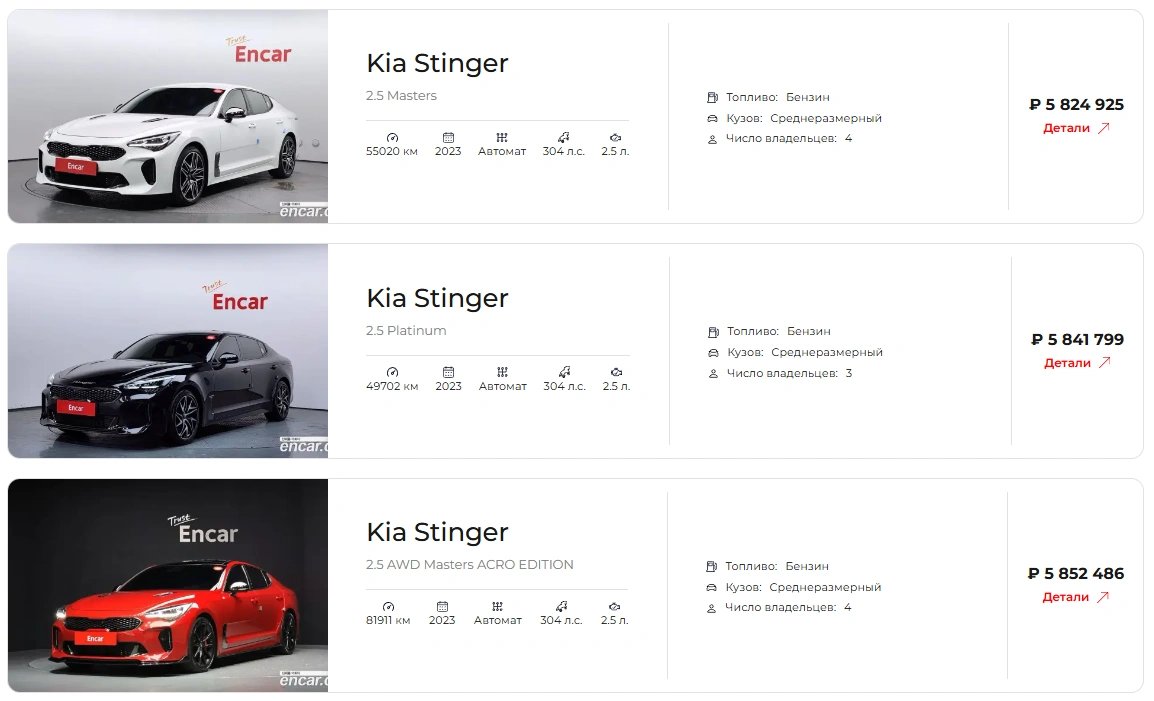Open Детали for the ₽ 5 852 486 car
Image resolution: width=1154 pixels, height=701 pixels.
click(1075, 597)
